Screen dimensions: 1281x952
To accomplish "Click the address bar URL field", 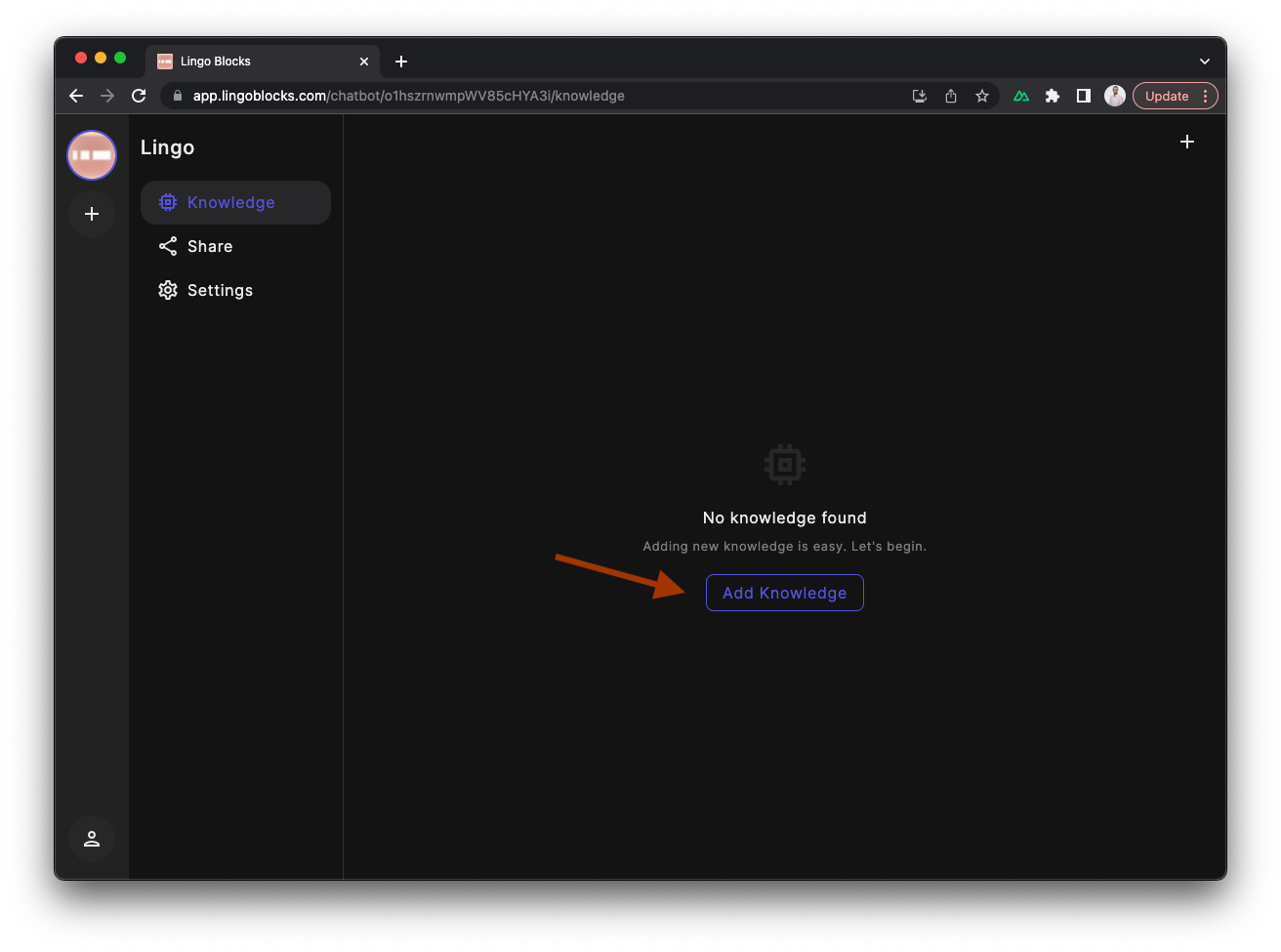I will click(537, 96).
